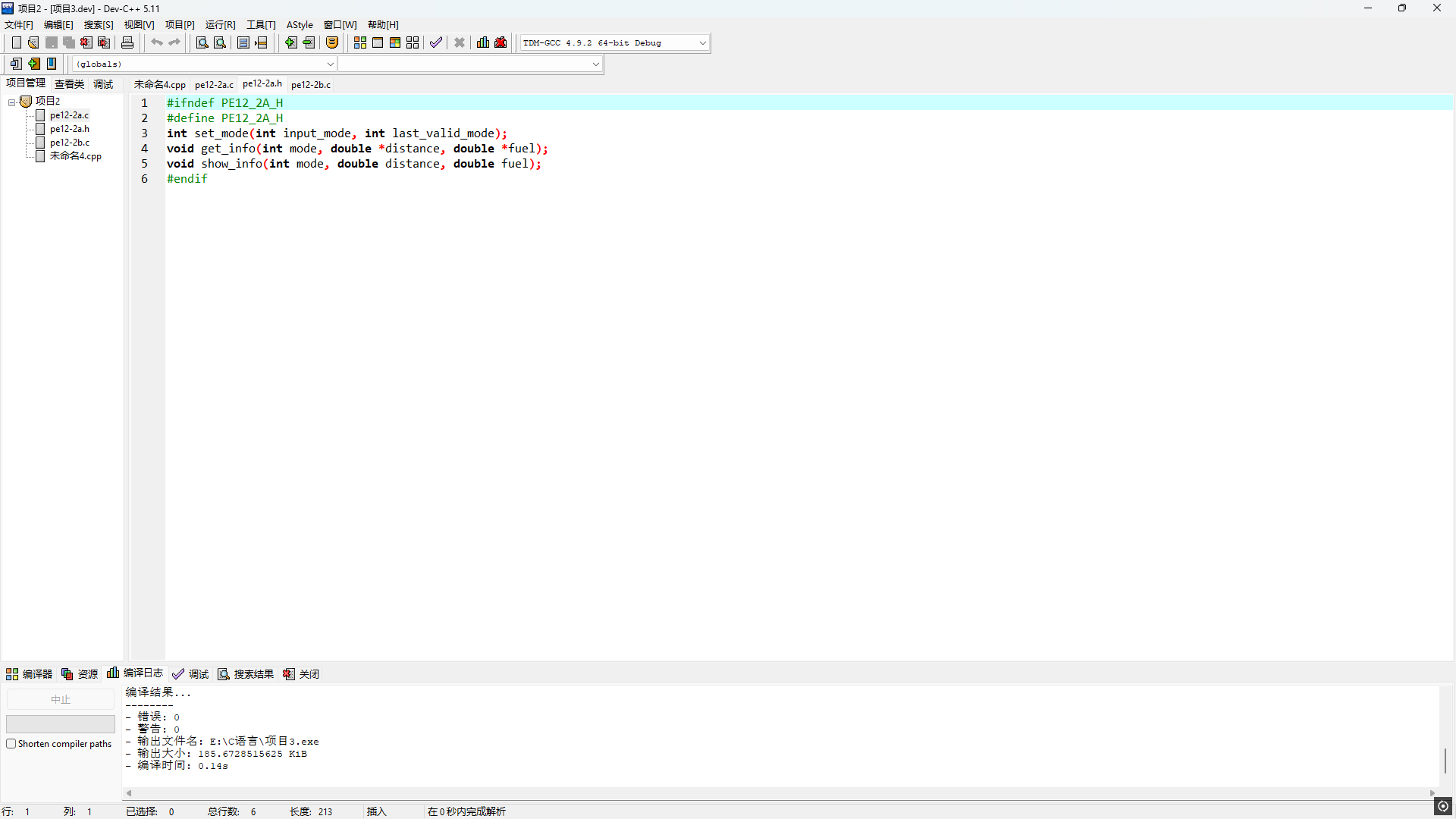Click the profile analysis bar chart icon

pos(483,42)
